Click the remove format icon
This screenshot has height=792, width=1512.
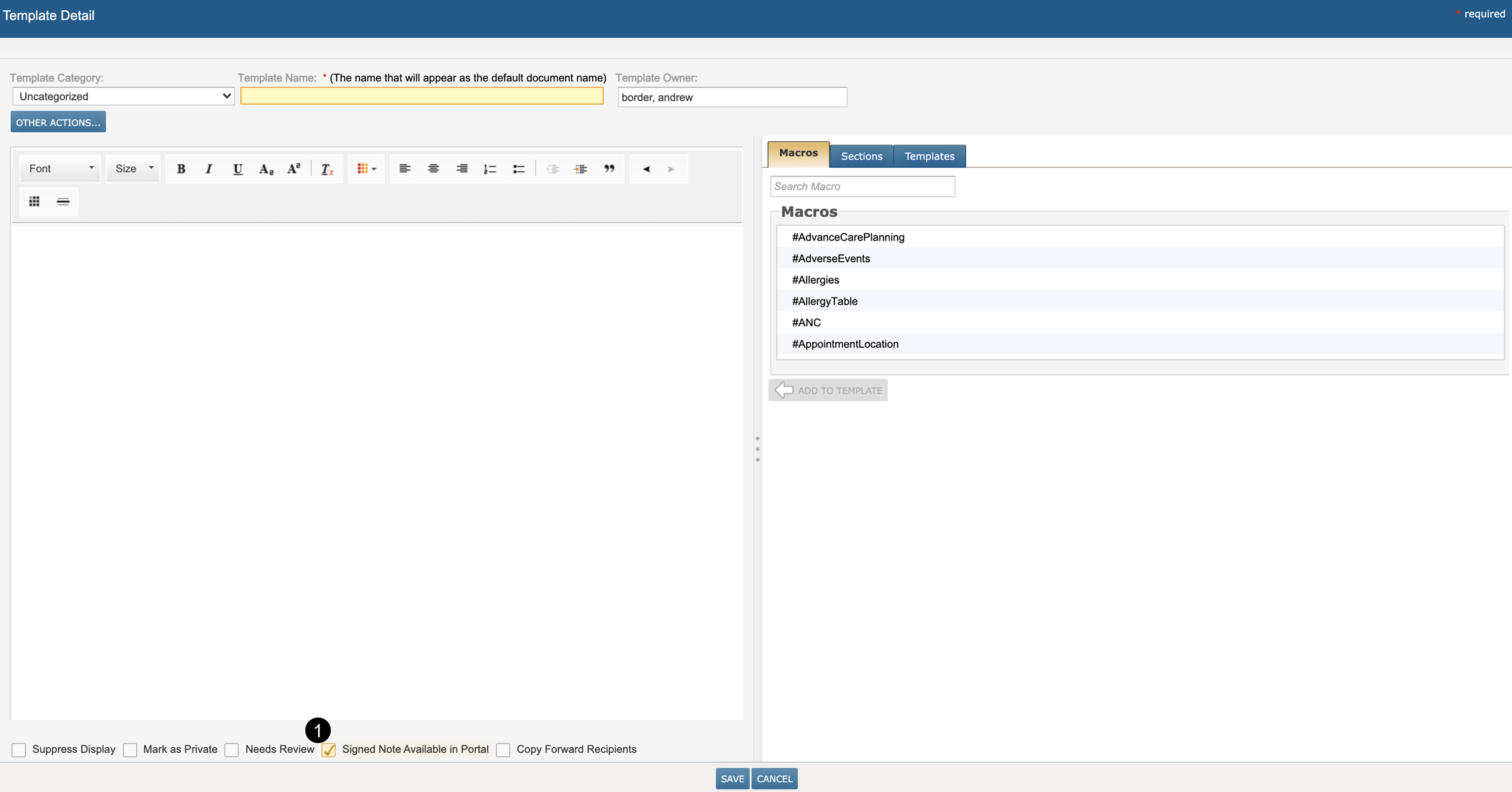tap(327, 169)
